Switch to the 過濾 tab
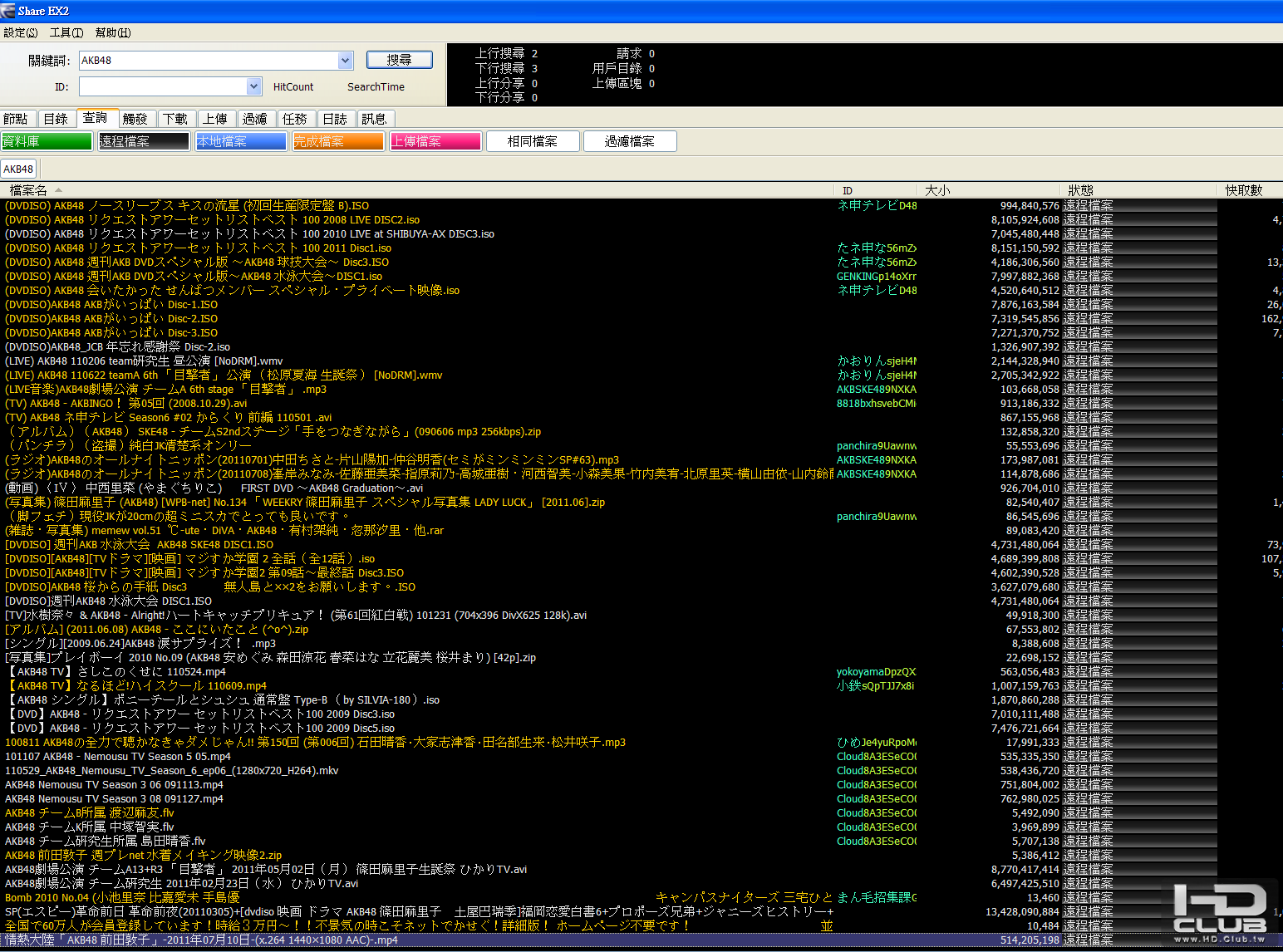Viewport: 1283px width, 952px height. coord(255,119)
